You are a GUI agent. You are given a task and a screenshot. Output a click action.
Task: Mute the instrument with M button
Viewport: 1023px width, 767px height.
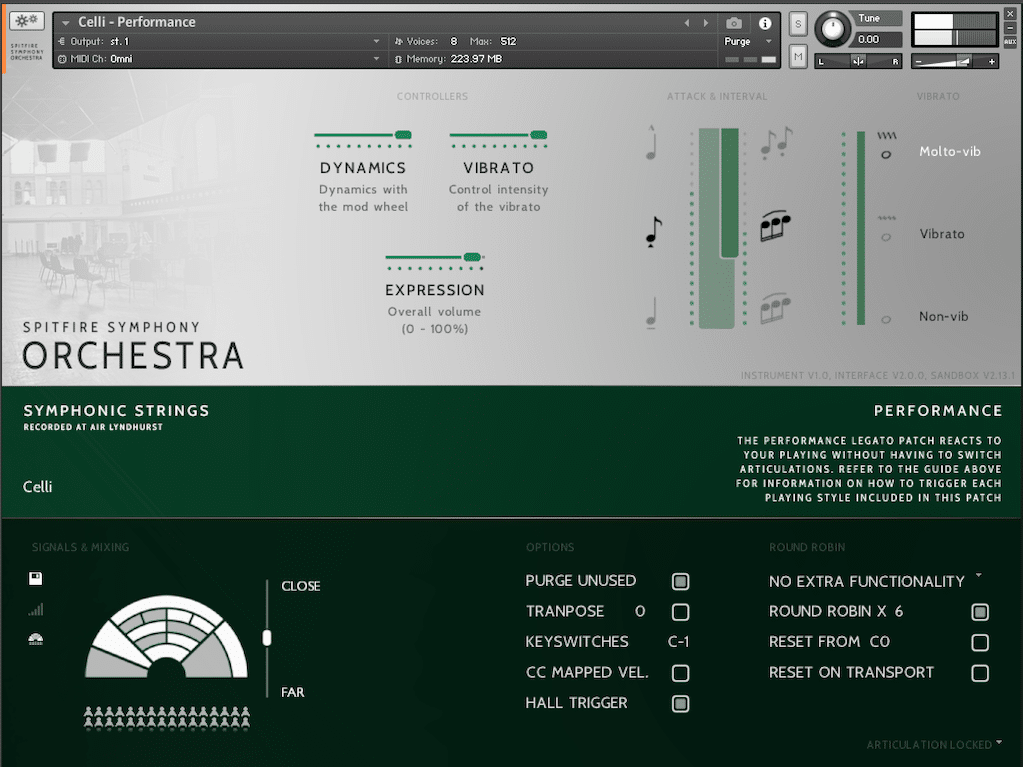(x=798, y=57)
